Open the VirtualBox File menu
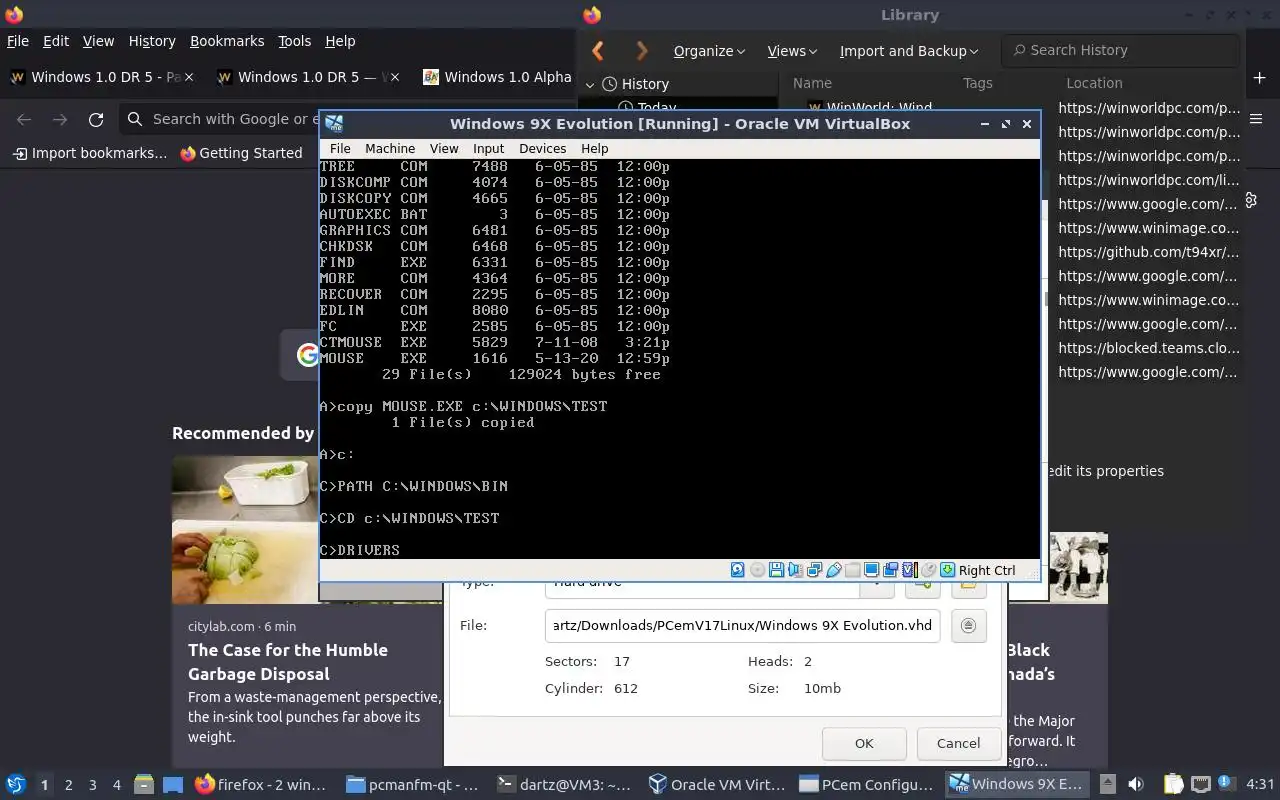Viewport: 1280px width, 800px height. (340, 148)
